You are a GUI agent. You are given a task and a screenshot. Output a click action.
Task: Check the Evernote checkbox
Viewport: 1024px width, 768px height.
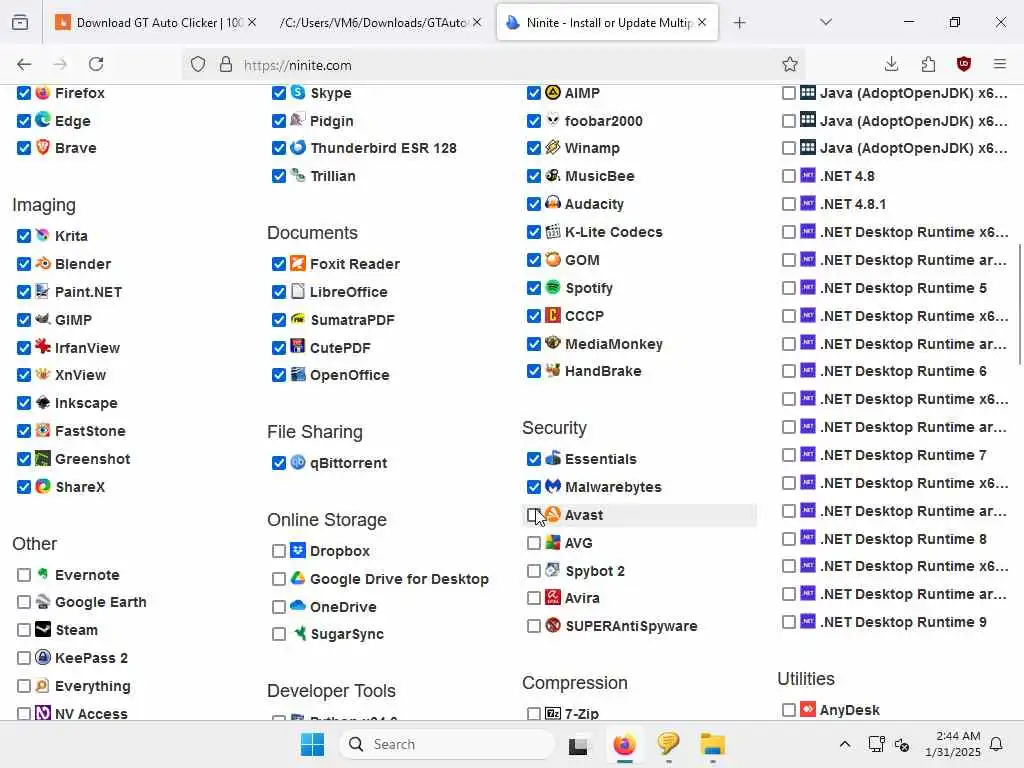[x=24, y=575]
